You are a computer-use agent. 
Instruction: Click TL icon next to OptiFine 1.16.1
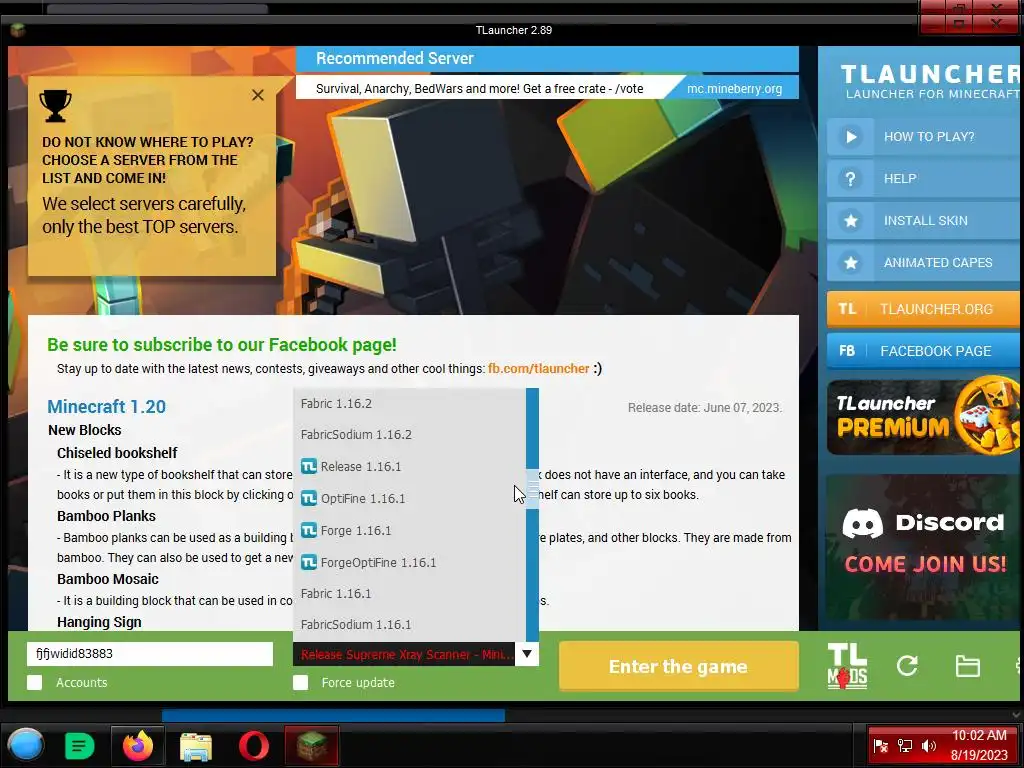309,498
